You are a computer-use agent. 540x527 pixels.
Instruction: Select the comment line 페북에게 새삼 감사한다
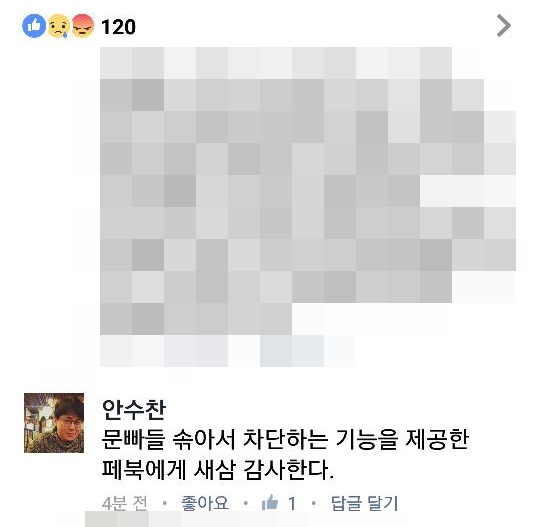(x=218, y=470)
